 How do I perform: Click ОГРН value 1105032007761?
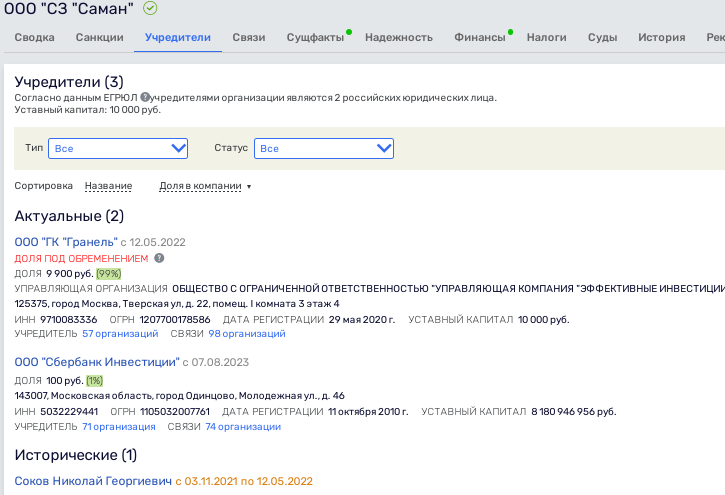coord(175,412)
